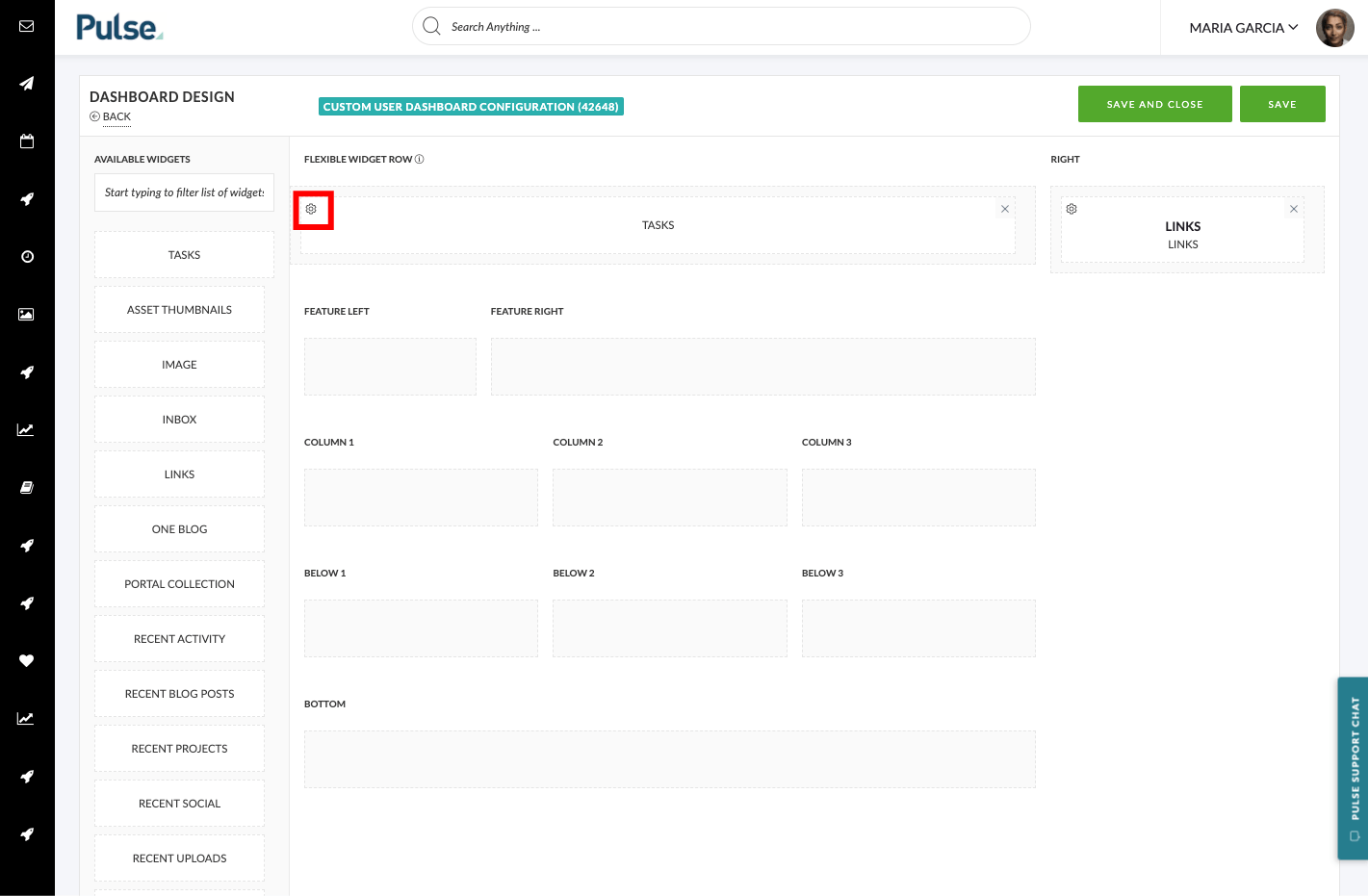
Task: Expand the Maria Garcia user menu
Action: (1243, 28)
